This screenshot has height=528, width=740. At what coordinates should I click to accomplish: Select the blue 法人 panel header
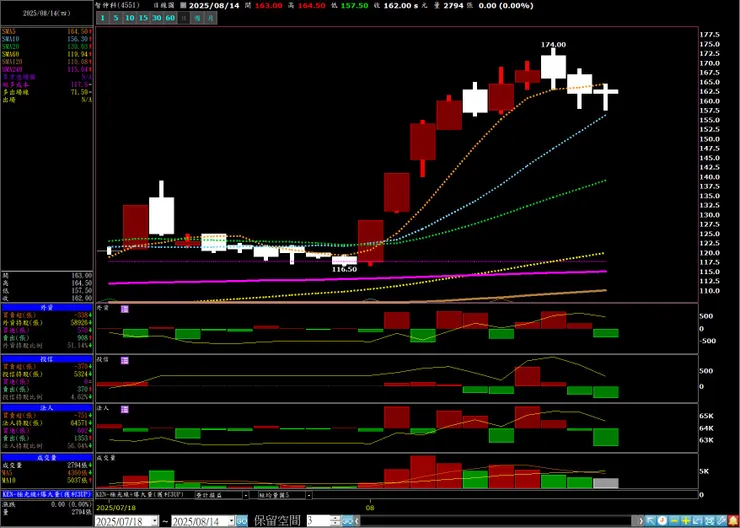(x=47, y=408)
